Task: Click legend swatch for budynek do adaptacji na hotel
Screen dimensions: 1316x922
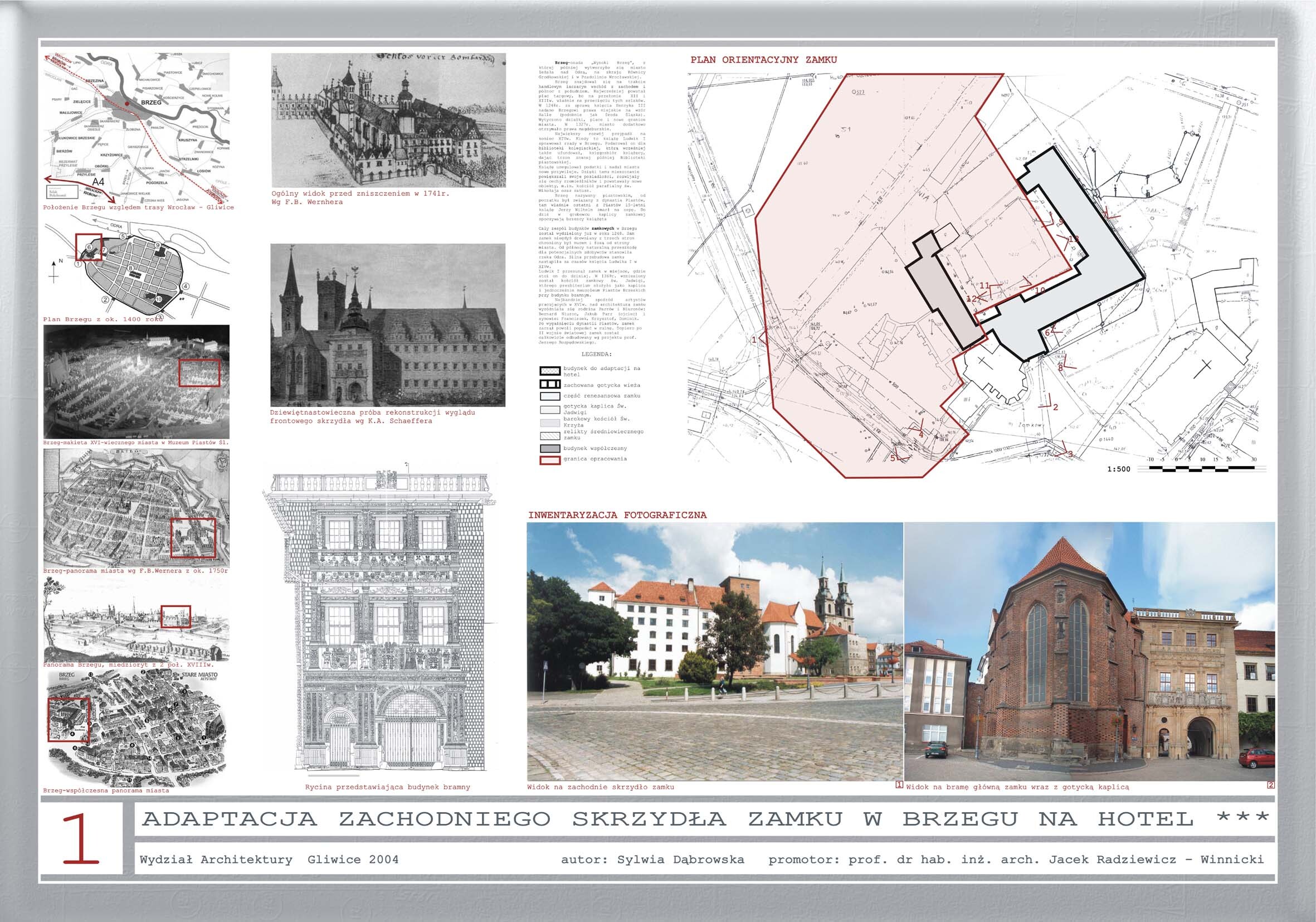Action: coord(550,371)
